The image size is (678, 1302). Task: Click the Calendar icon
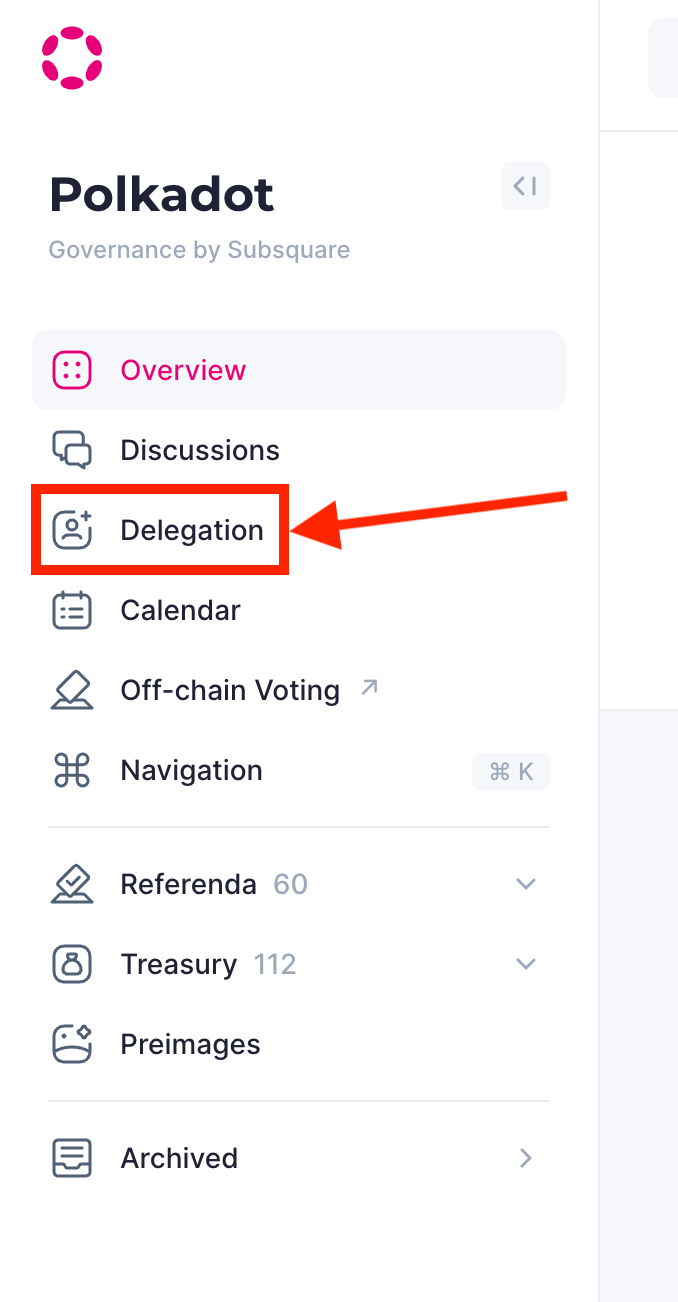click(72, 610)
